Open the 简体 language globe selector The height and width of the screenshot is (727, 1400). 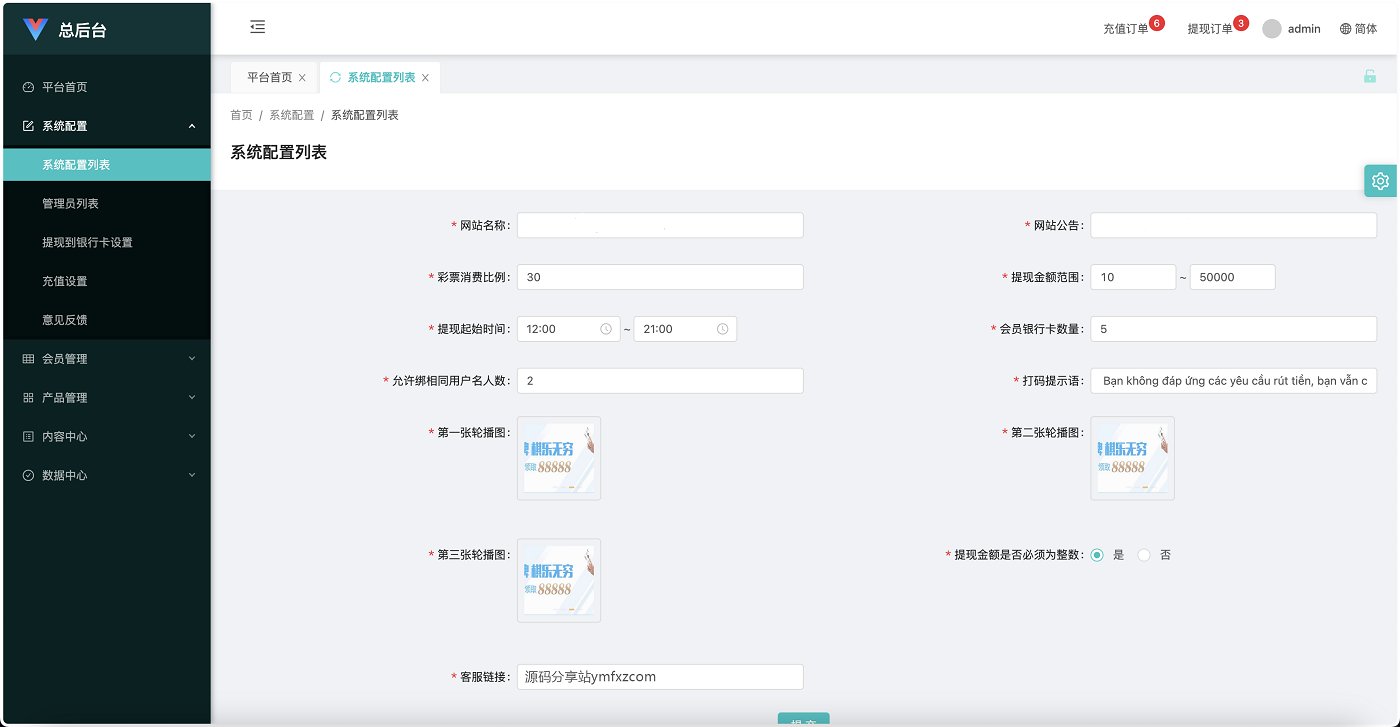click(1358, 29)
